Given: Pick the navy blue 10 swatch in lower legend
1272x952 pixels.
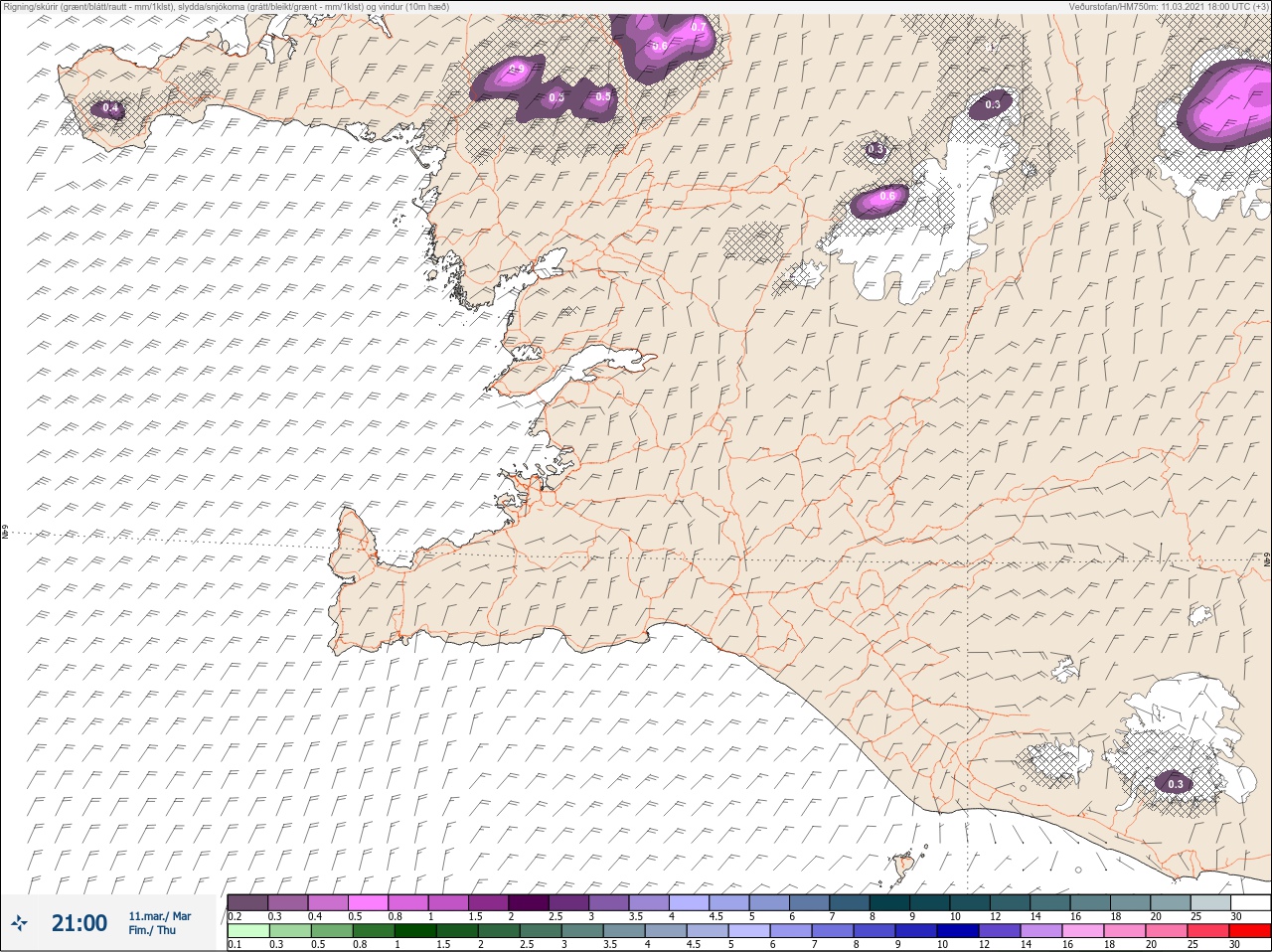Looking at the screenshot, I should point(957,931).
